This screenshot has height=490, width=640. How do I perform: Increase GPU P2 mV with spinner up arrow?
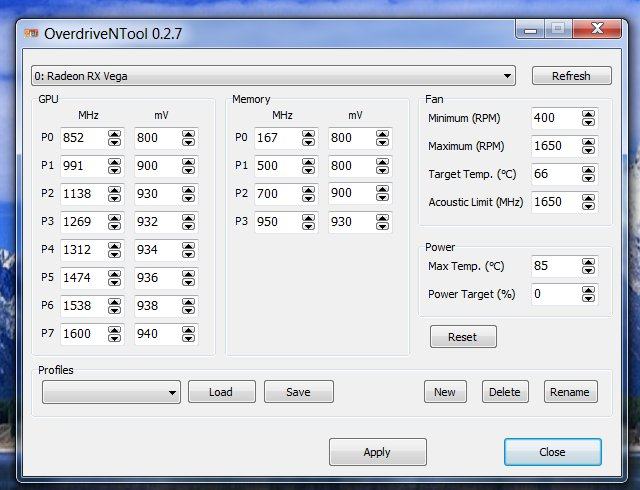coord(188,190)
